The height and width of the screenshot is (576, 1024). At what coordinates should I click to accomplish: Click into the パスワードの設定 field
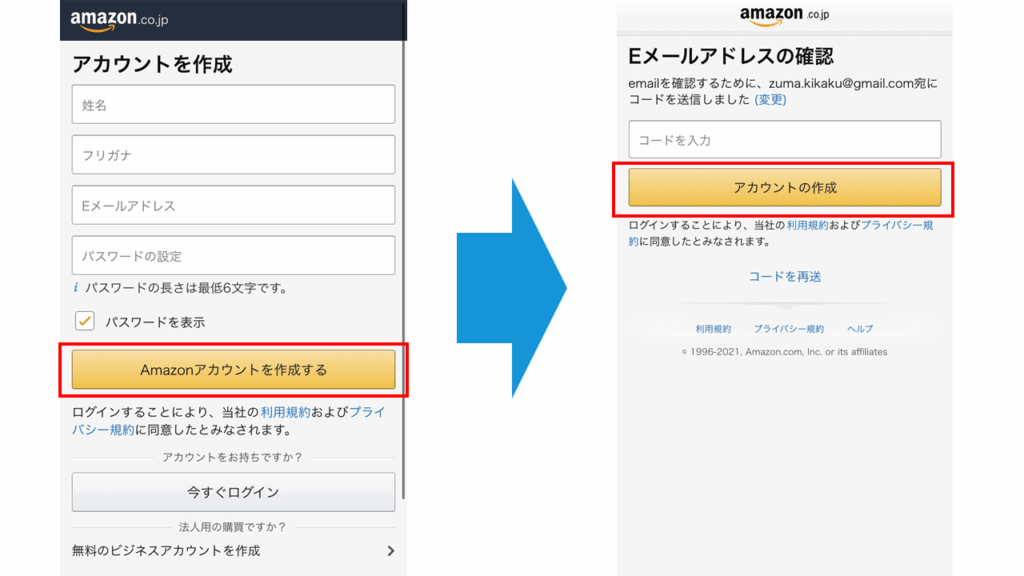233,256
